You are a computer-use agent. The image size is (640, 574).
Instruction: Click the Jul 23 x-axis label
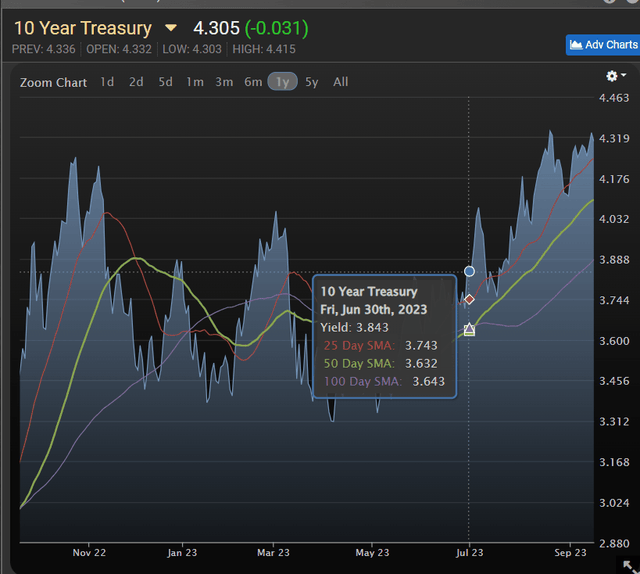(x=470, y=551)
